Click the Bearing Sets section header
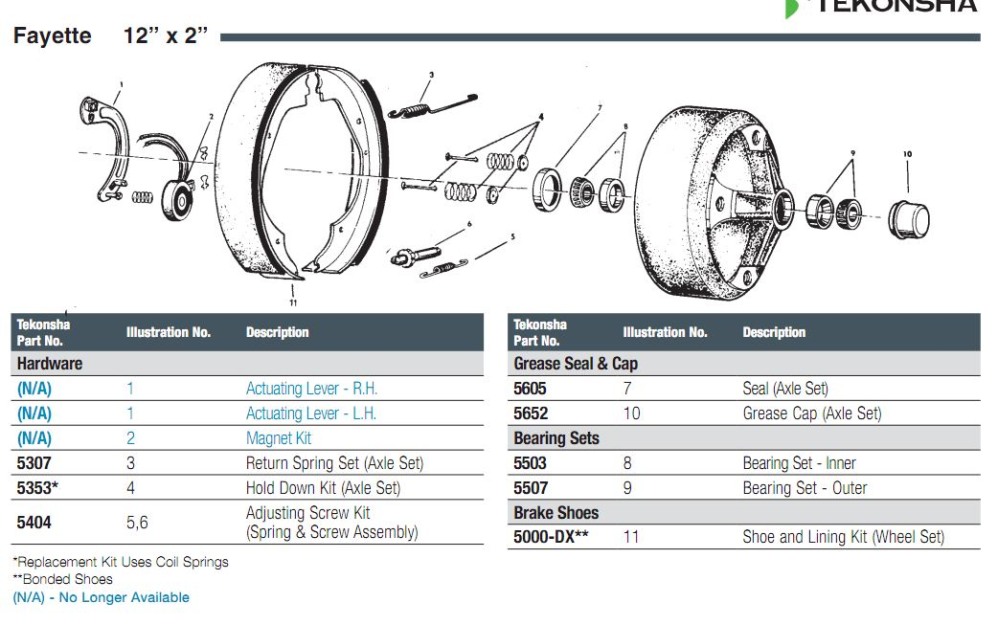Viewport: 1000px width, 625px height. (556, 438)
